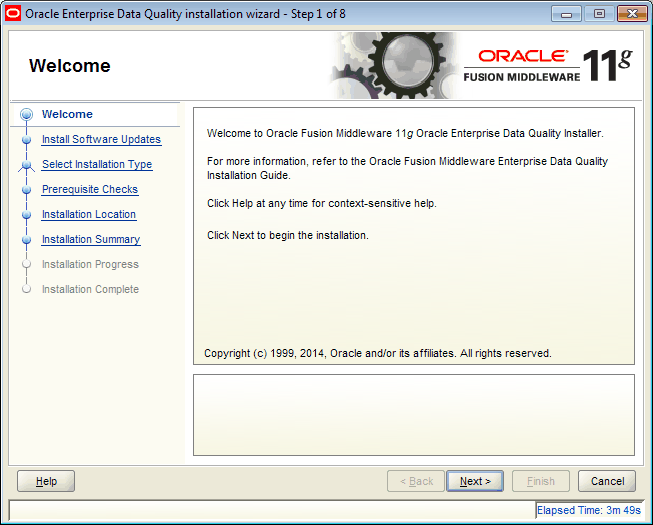Click the Select Installation Type step bullet
Screen dimensions: 653x525
tap(26, 165)
